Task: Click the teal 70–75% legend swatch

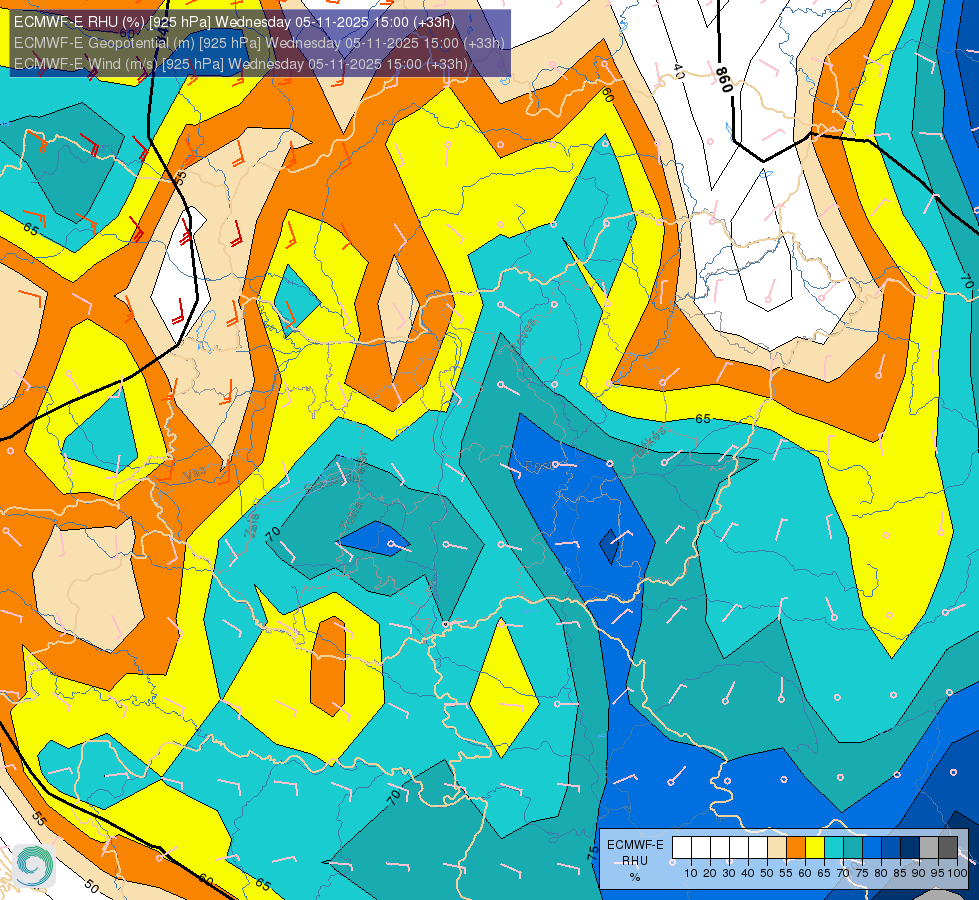Action: [x=853, y=848]
